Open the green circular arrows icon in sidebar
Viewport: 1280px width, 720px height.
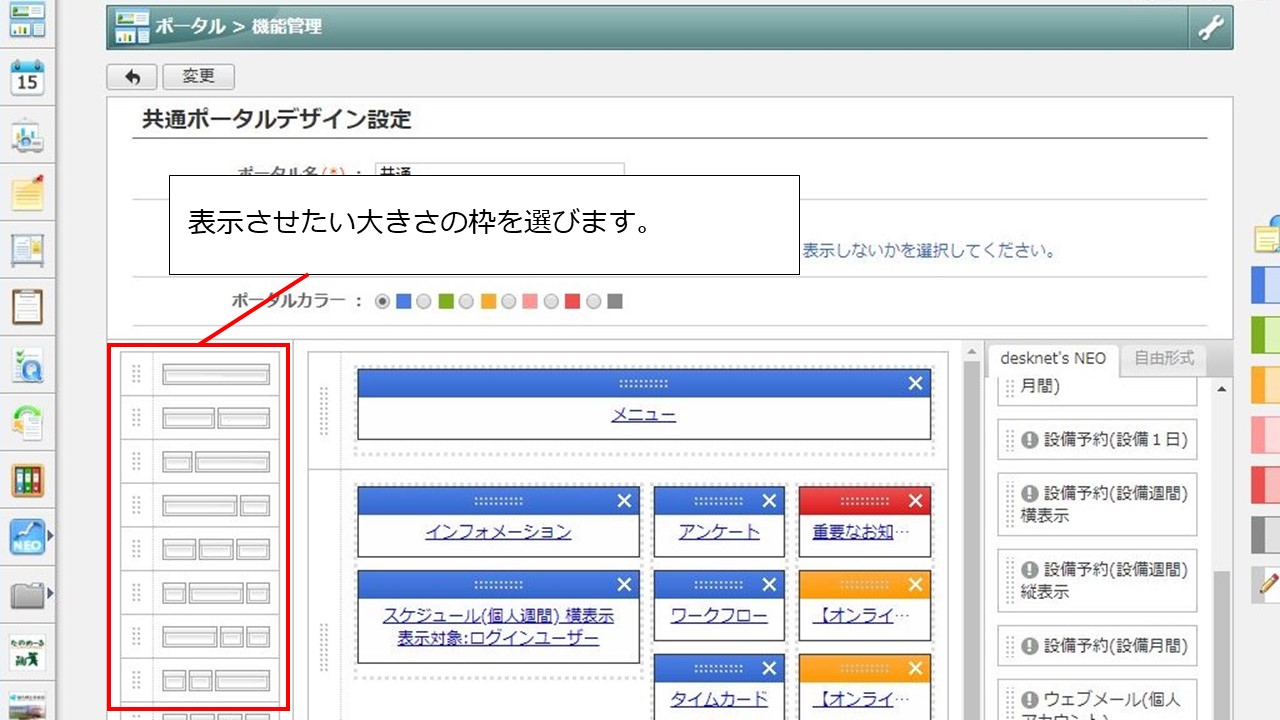tap(27, 423)
